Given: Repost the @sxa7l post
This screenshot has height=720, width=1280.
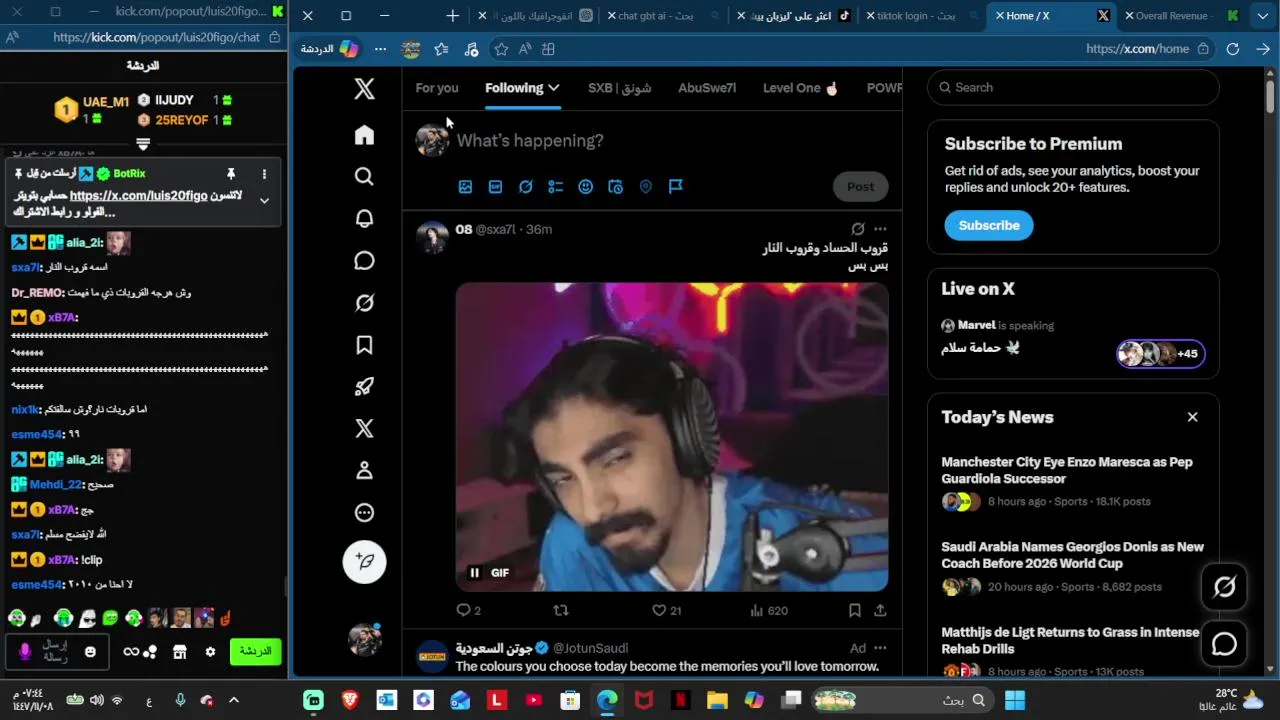Looking at the screenshot, I should [x=561, y=610].
